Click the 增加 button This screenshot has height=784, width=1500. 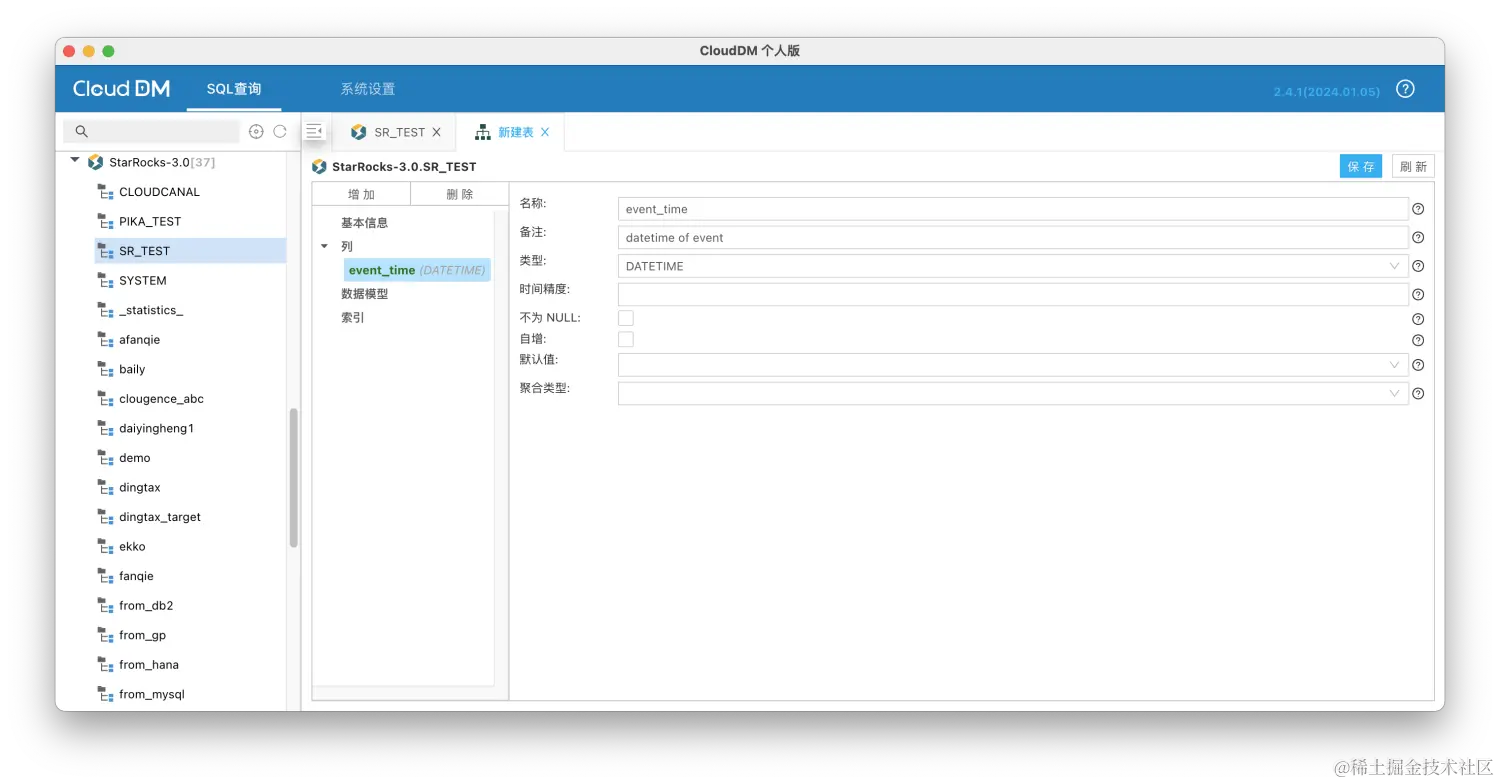pyautogui.click(x=361, y=194)
